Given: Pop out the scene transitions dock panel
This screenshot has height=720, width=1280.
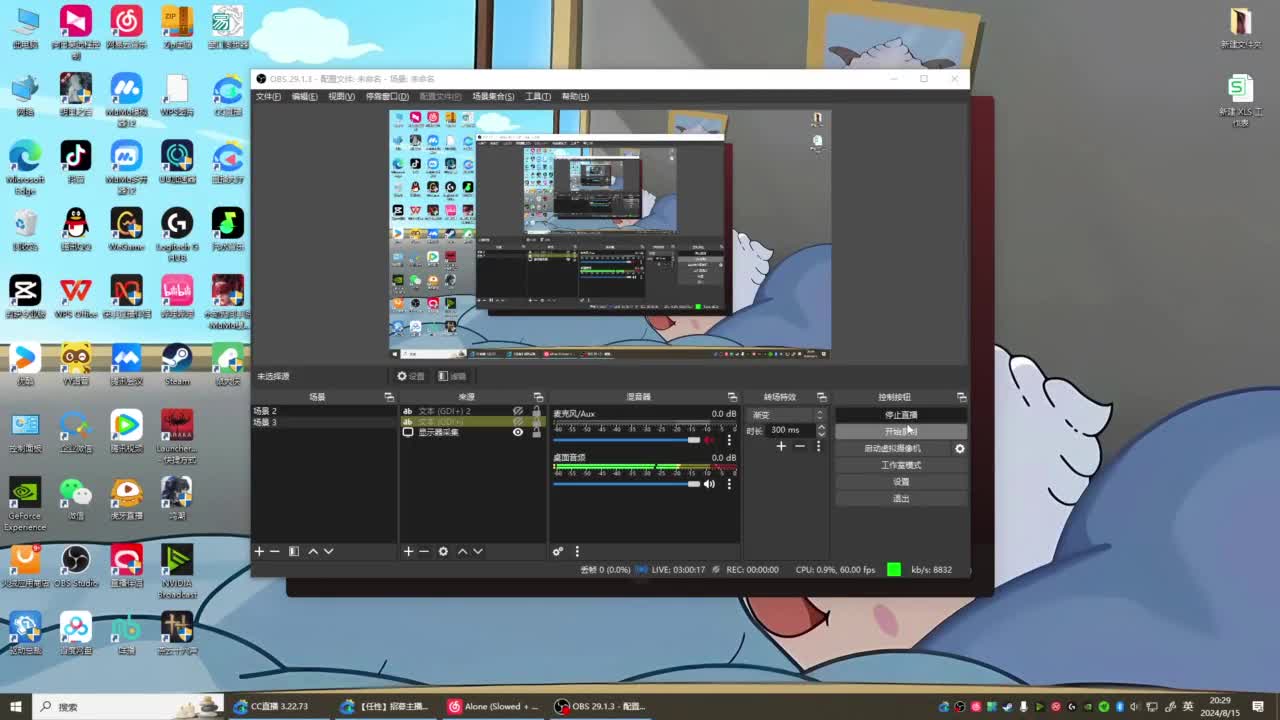Looking at the screenshot, I should 822,397.
